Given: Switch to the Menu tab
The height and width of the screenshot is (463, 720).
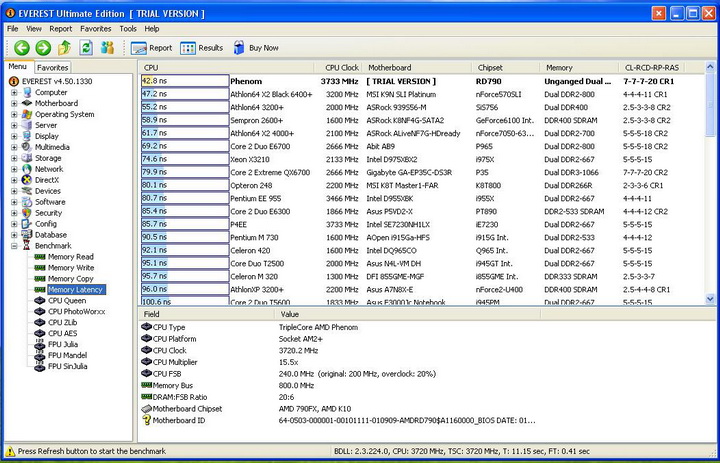Looking at the screenshot, I should pos(18,67).
